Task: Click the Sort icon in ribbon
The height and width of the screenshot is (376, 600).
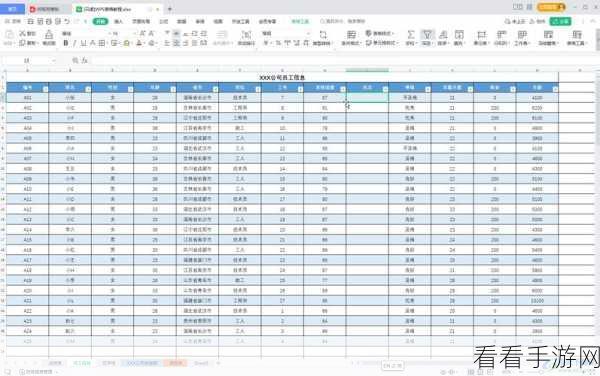Action: [x=443, y=35]
